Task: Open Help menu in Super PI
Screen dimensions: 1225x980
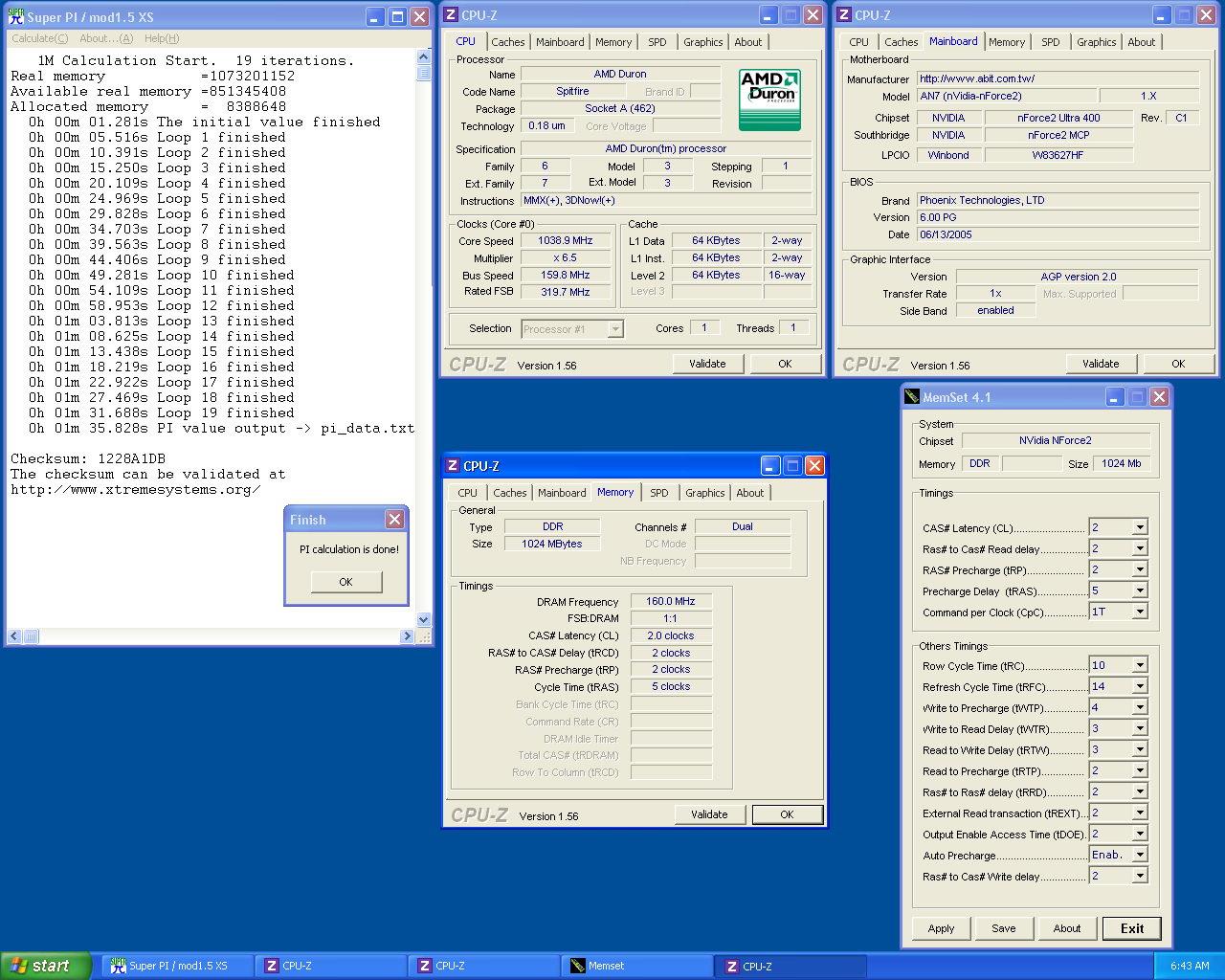Action: click(162, 38)
